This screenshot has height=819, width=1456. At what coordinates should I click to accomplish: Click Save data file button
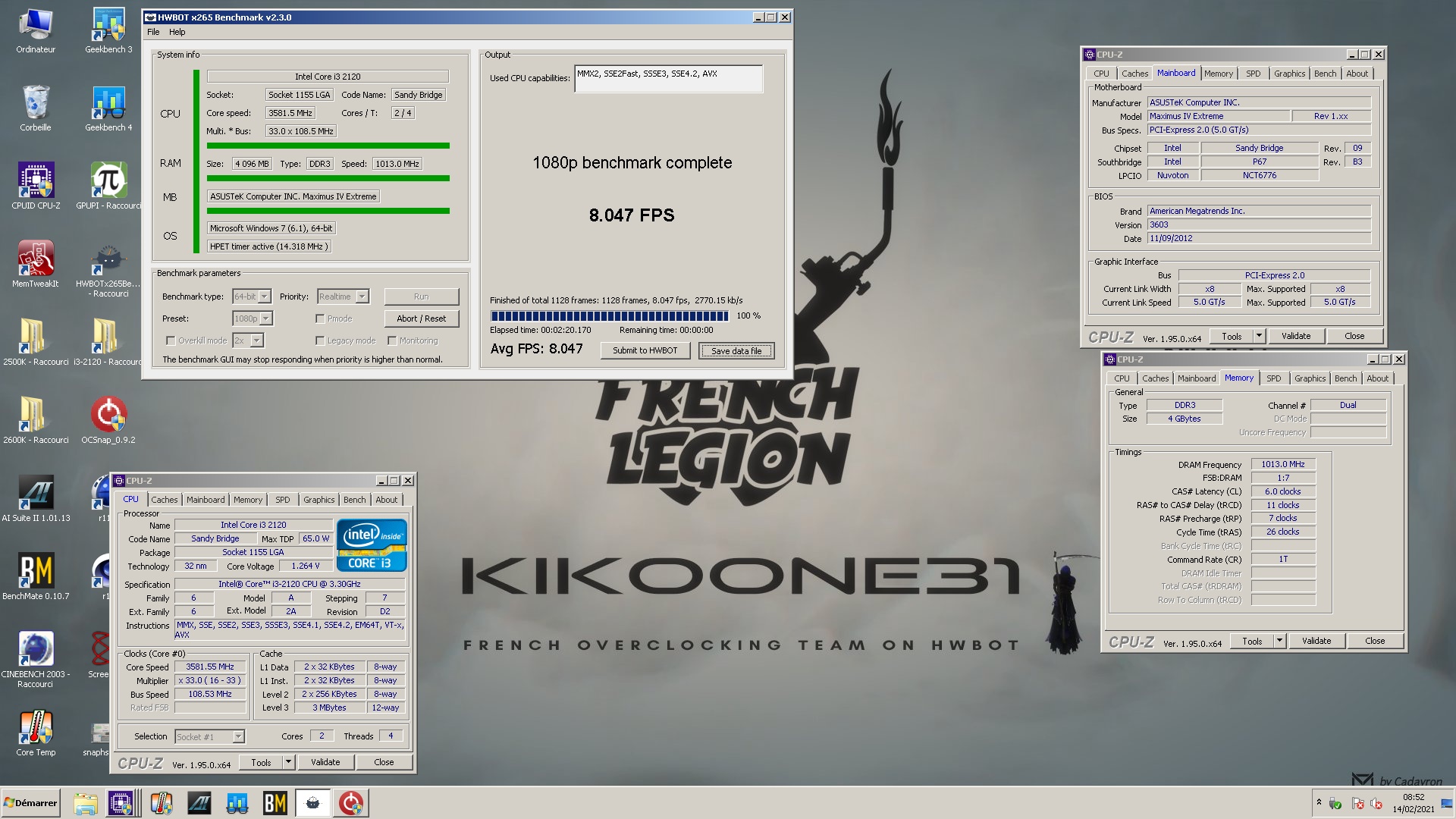tap(736, 350)
